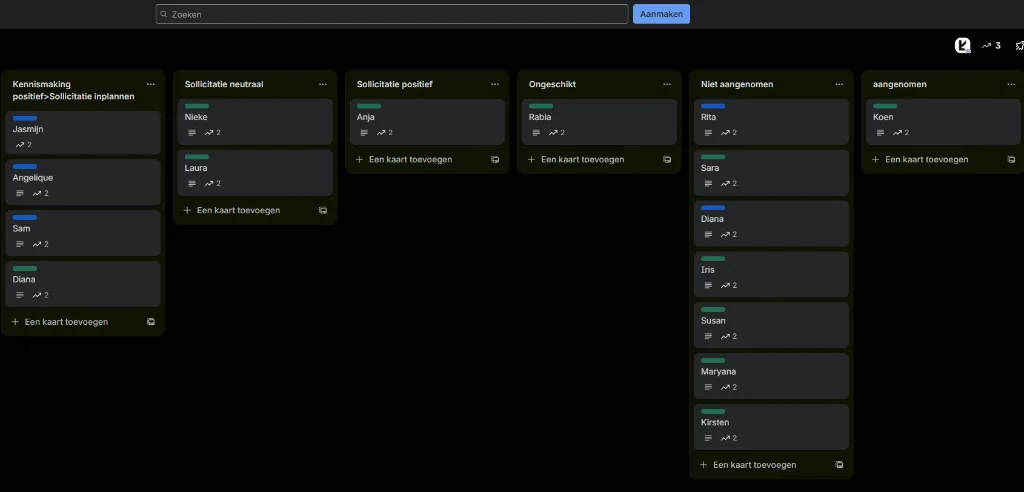Click the Zoeken search field

click(392, 14)
